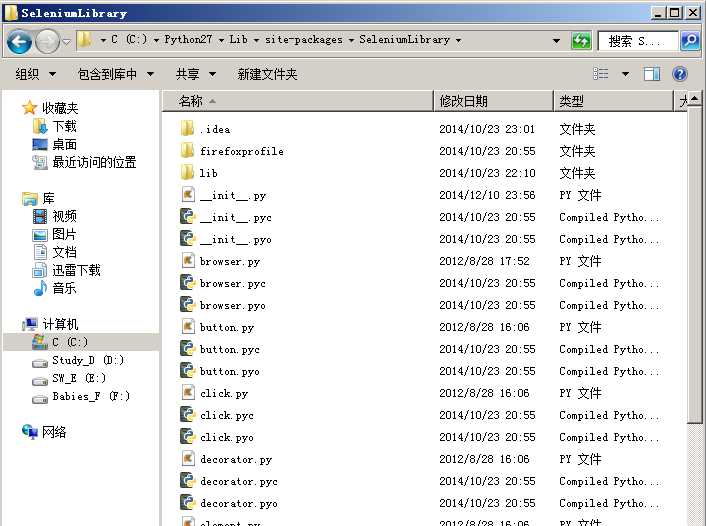Select the __init__.pyc file icon
The image size is (706, 526).
pyautogui.click(x=187, y=217)
